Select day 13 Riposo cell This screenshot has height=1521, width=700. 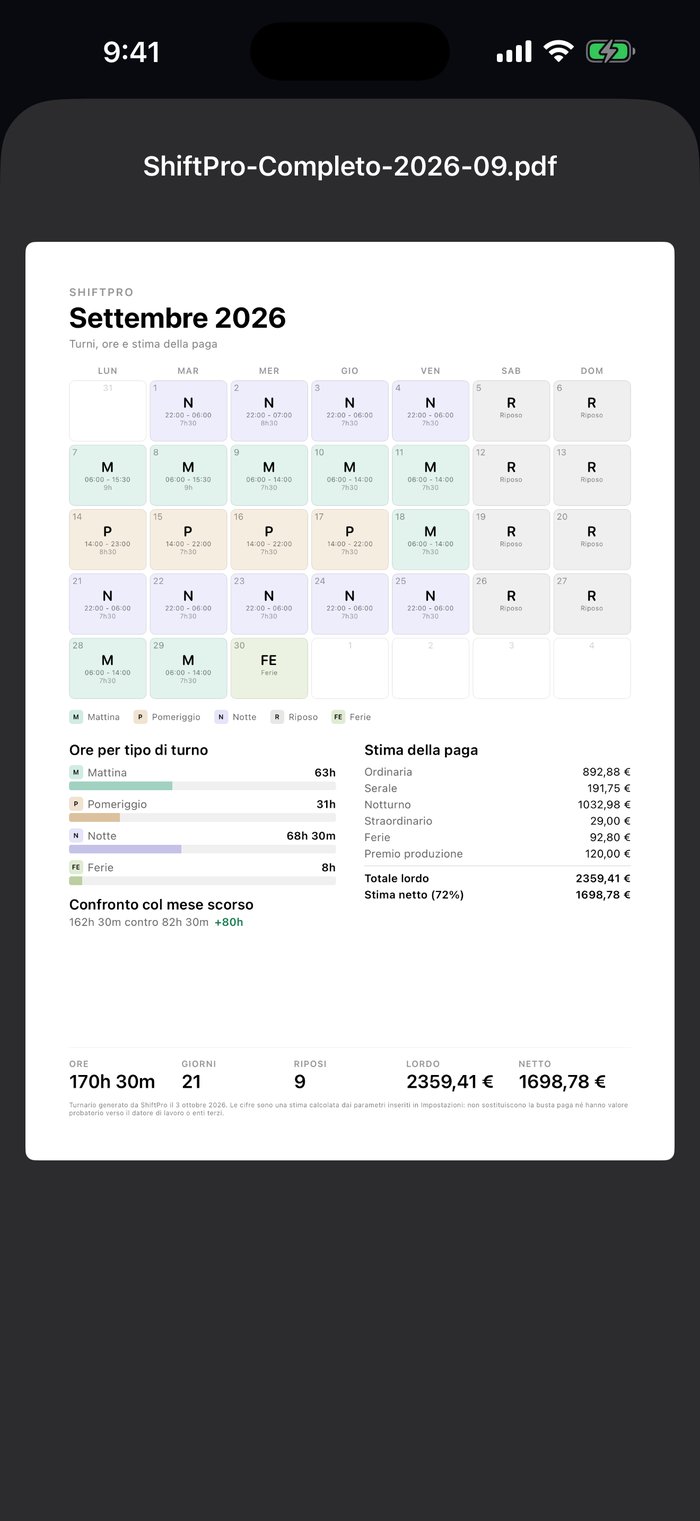(592, 475)
